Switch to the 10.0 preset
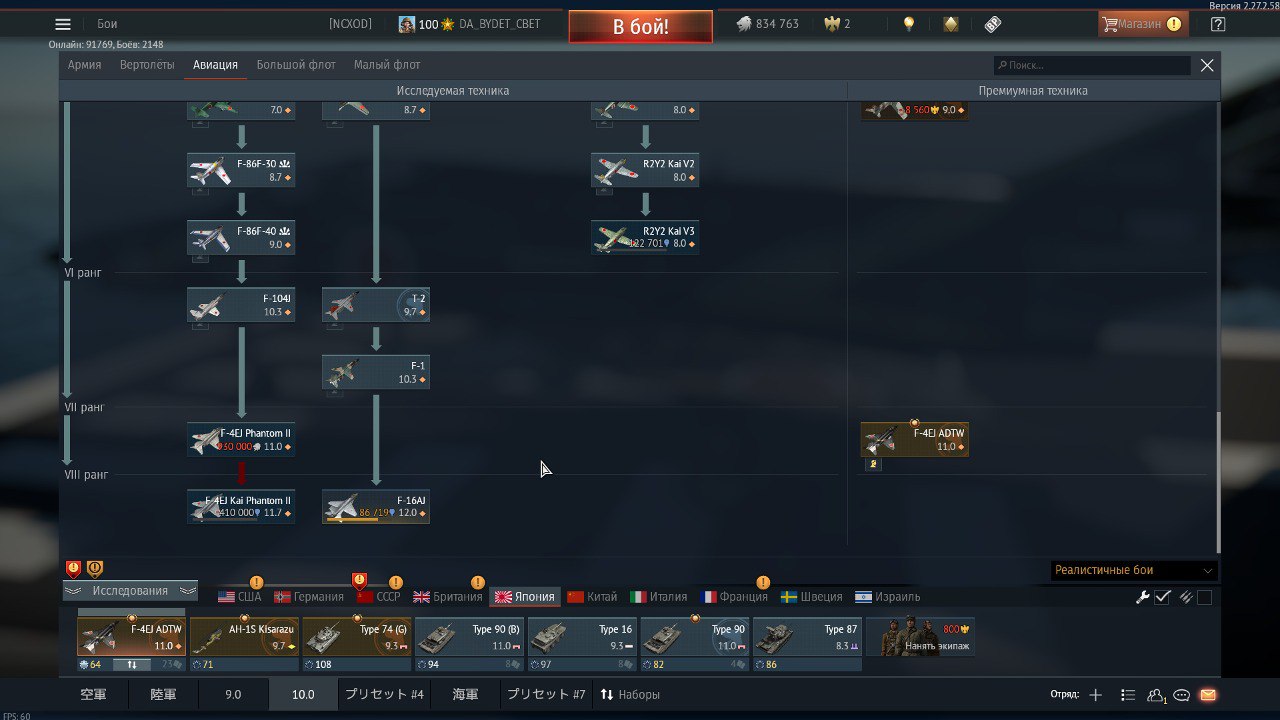The height and width of the screenshot is (720, 1280). (303, 695)
